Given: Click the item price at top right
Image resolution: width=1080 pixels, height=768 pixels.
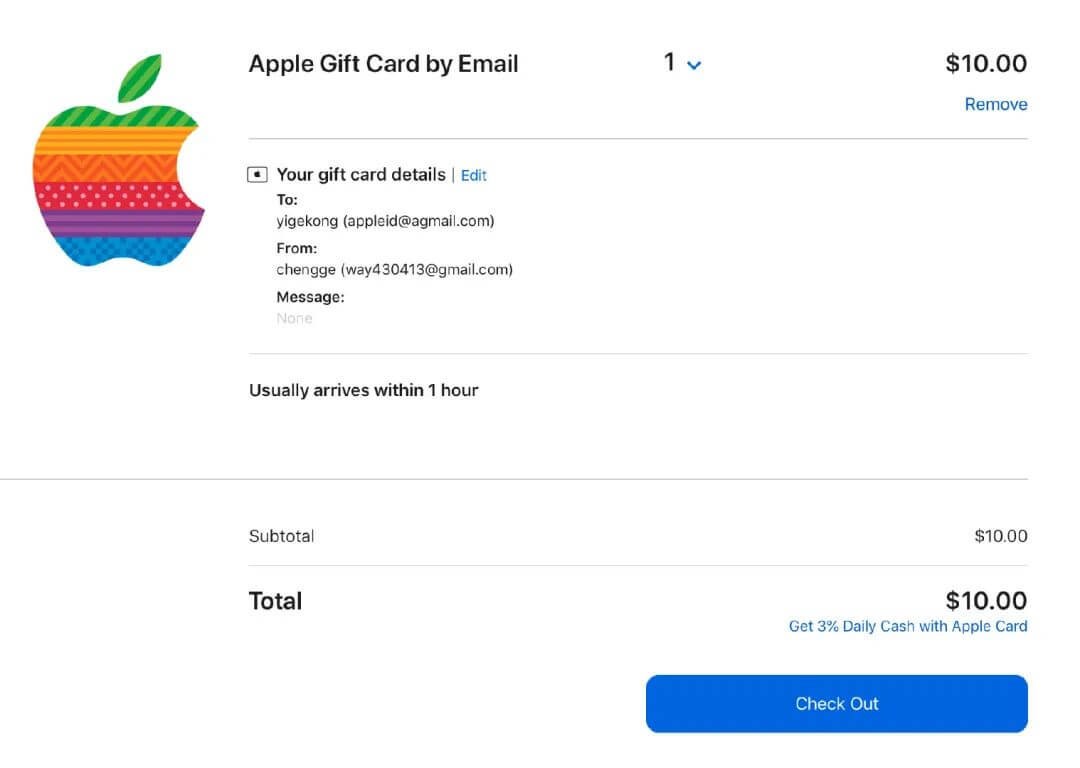Looking at the screenshot, I should [x=986, y=64].
